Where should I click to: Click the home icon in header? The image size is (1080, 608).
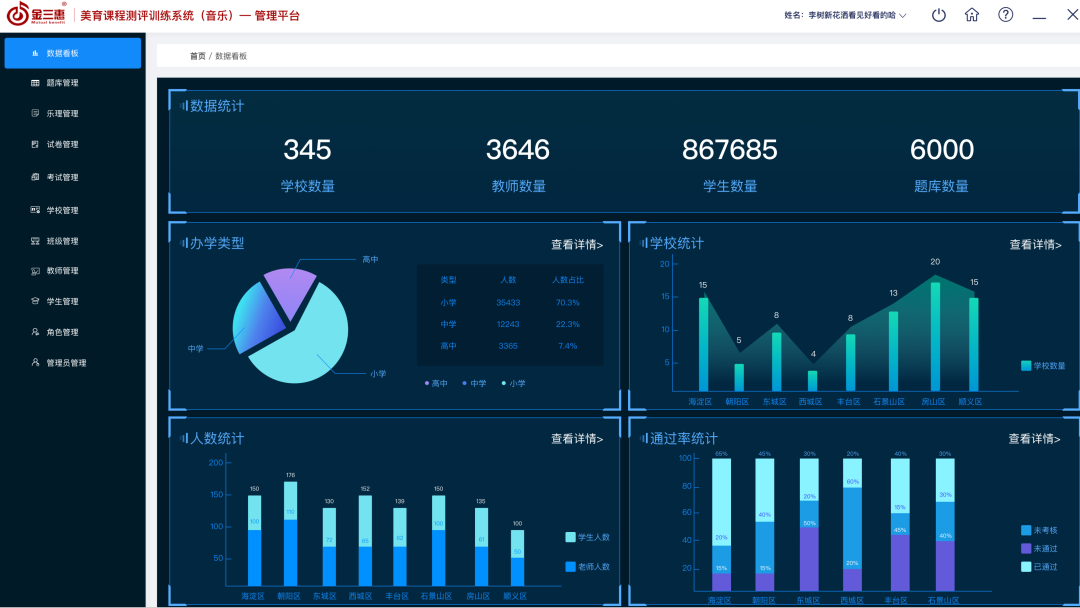[972, 15]
